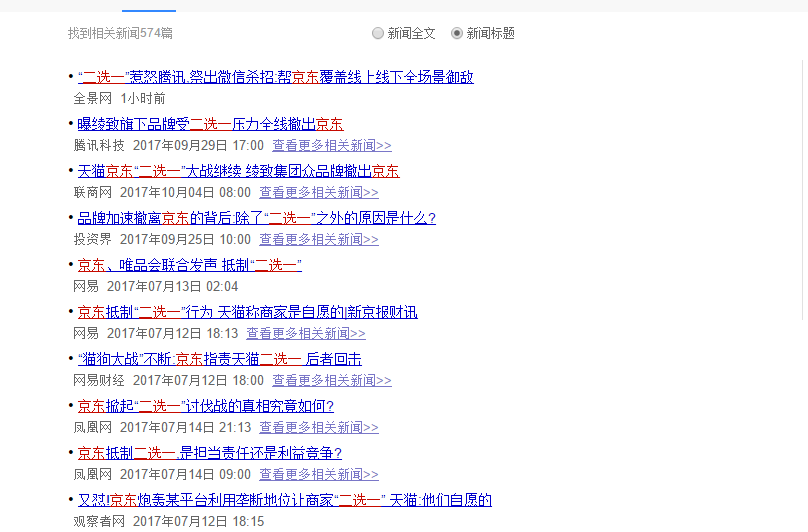The image size is (808, 532).
Task: Click source text 网易 2017年07月13日 02:04
Action: click(x=156, y=287)
